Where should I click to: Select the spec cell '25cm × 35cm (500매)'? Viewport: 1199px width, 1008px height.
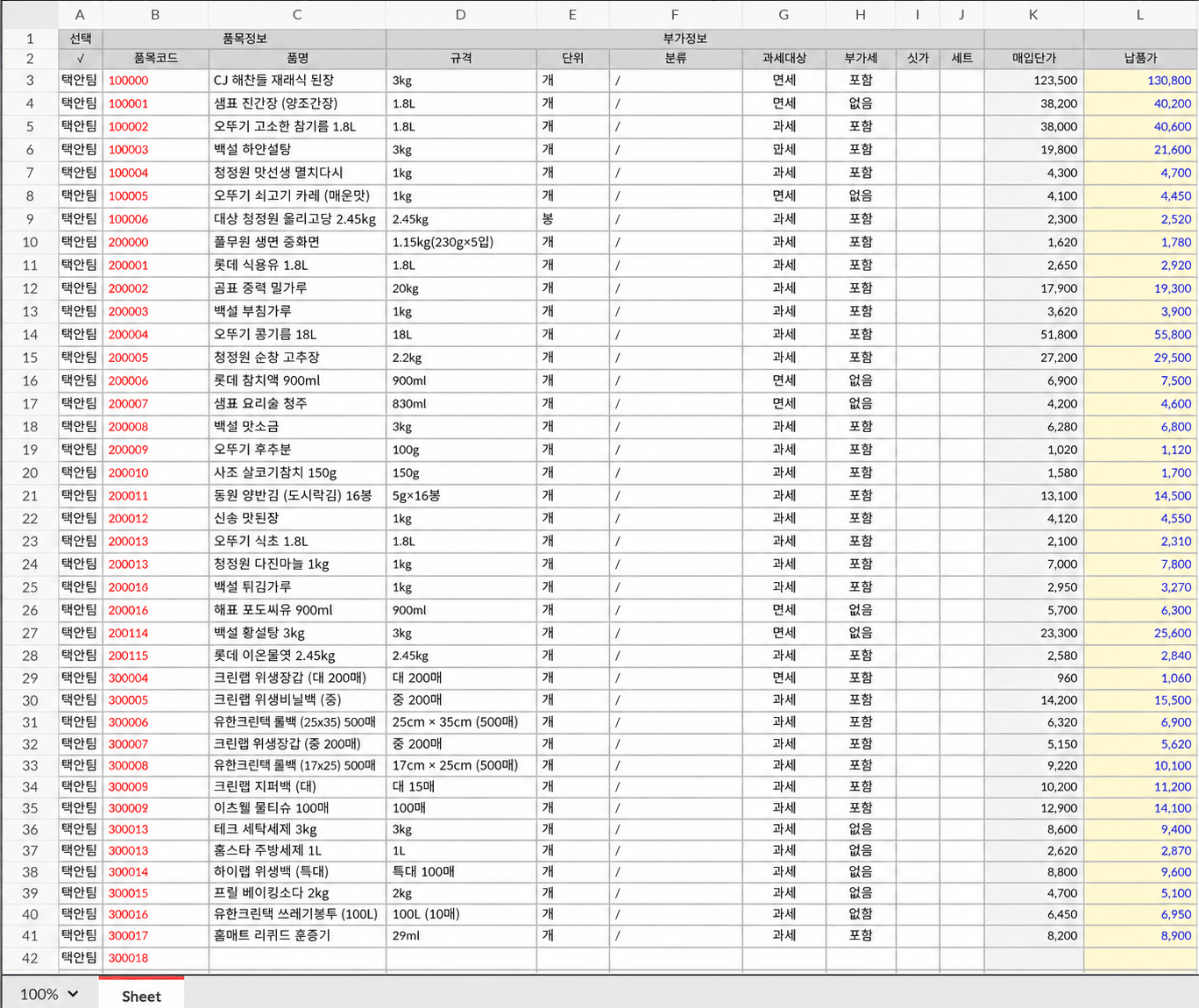(461, 722)
